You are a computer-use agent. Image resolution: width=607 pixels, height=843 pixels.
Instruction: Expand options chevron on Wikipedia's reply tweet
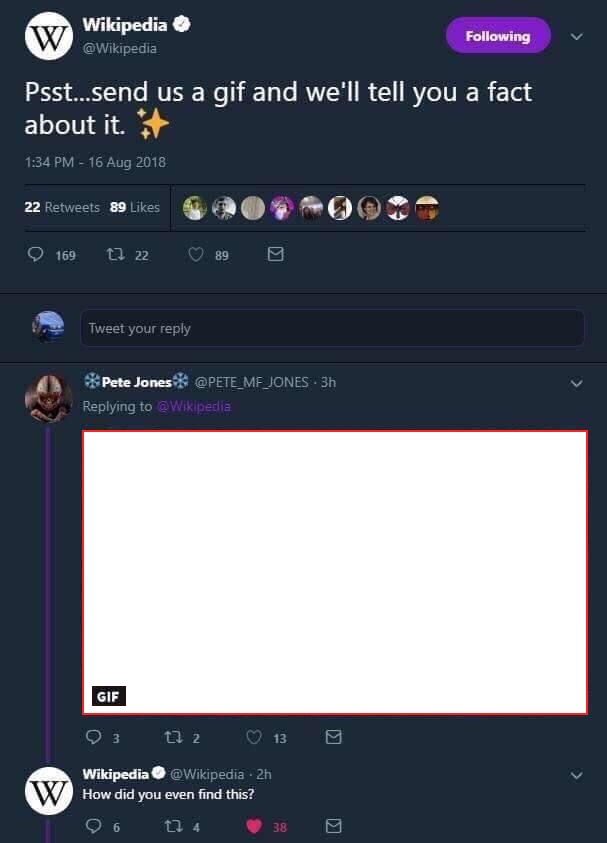pos(576,775)
